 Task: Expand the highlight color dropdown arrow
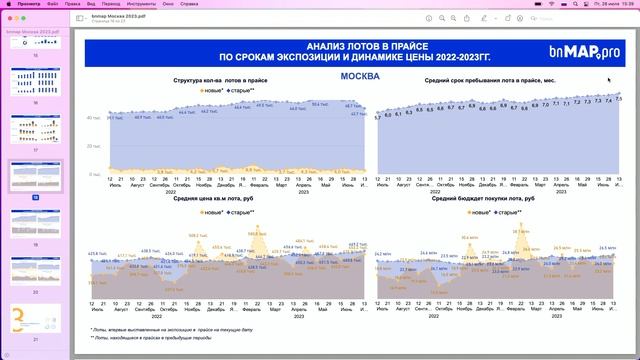click(496, 18)
